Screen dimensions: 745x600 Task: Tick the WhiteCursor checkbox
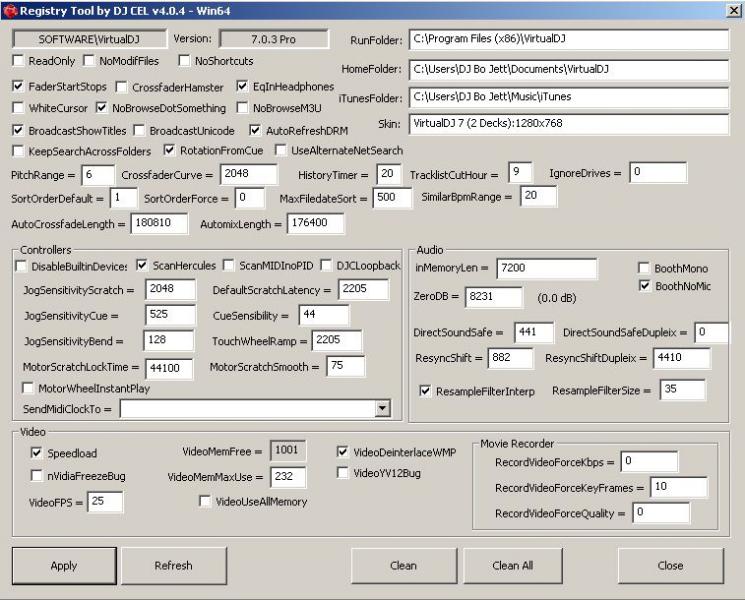[x=18, y=108]
